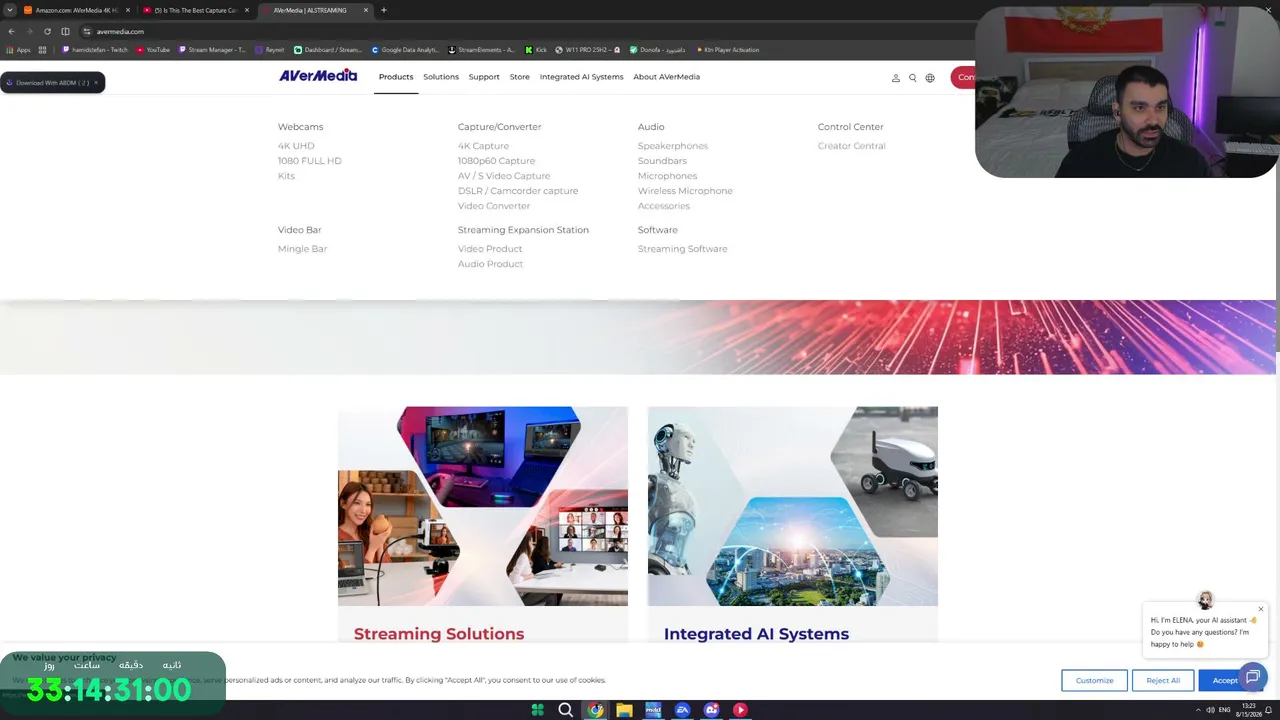Viewport: 1280px width, 720px height.
Task: Open the tab search chevron button
Action: click(x=10, y=10)
